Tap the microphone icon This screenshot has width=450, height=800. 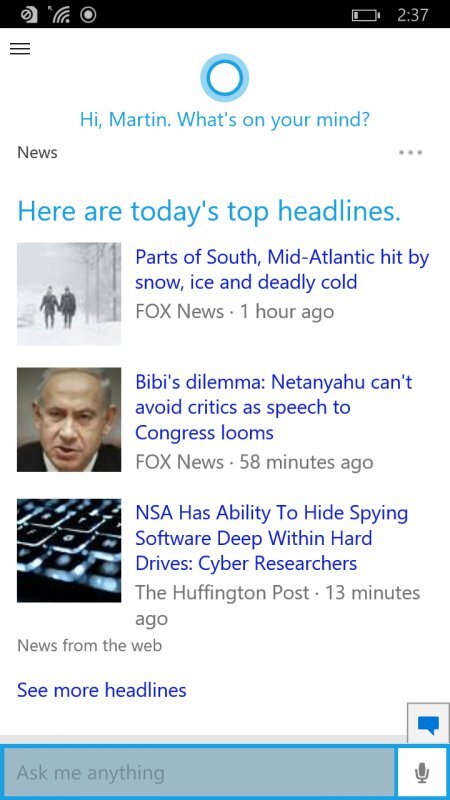click(x=421, y=772)
